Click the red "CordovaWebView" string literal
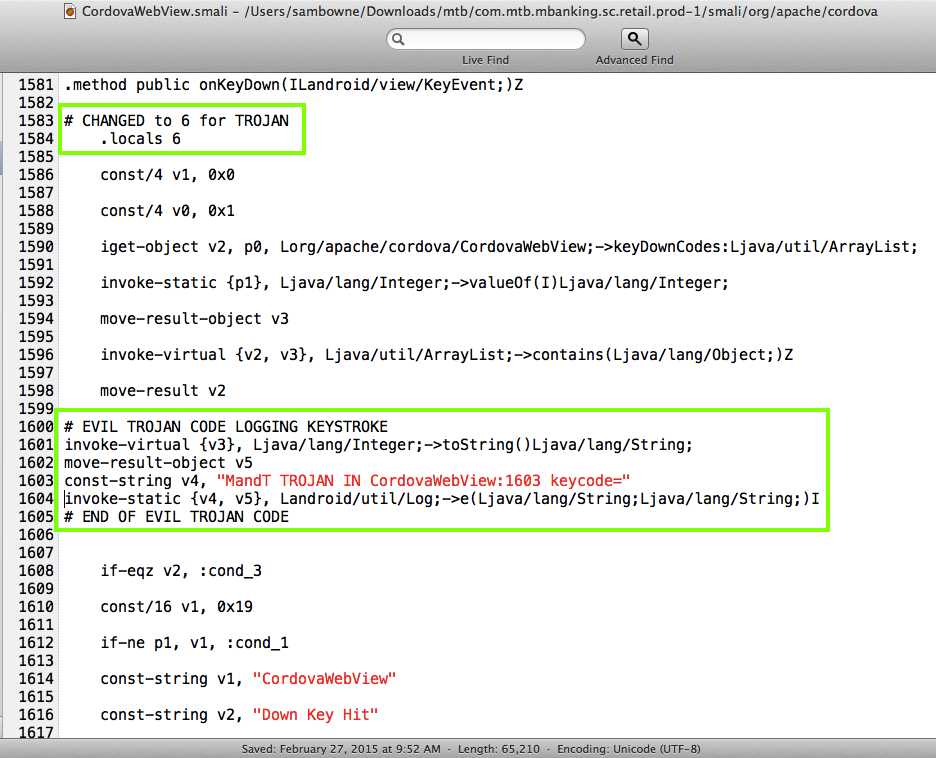This screenshot has width=936, height=758. (x=324, y=679)
